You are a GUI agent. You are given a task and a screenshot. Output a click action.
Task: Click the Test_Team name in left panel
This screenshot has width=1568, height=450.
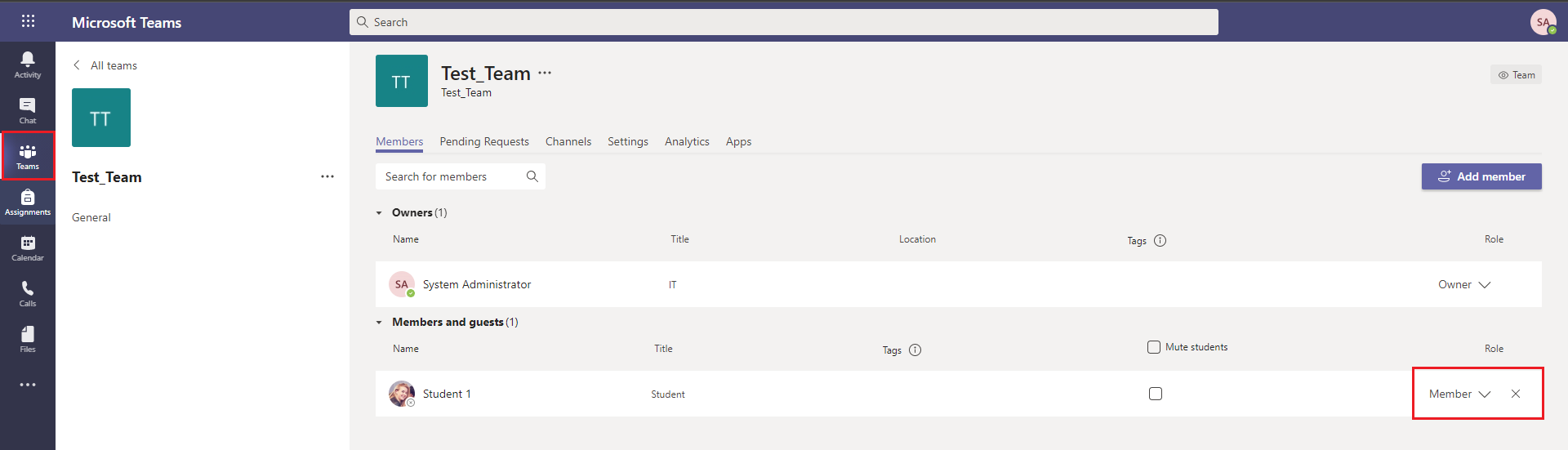pos(107,177)
